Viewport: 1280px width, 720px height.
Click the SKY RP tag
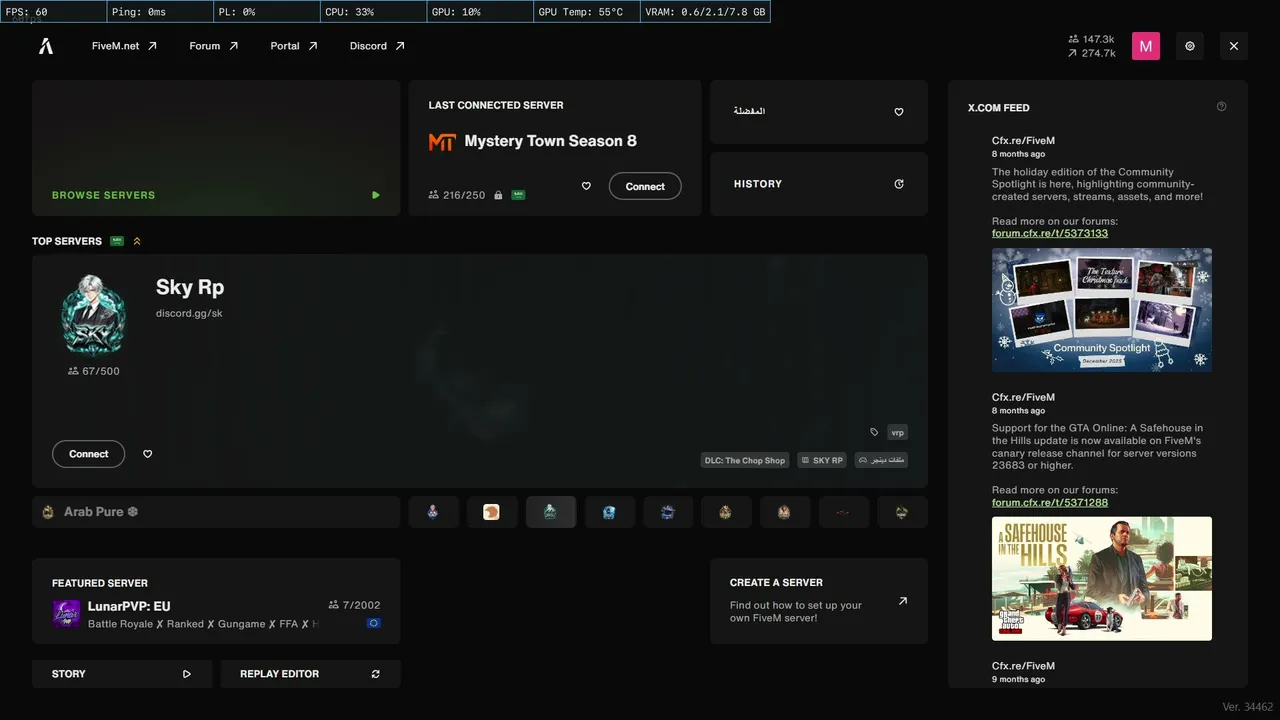822,460
